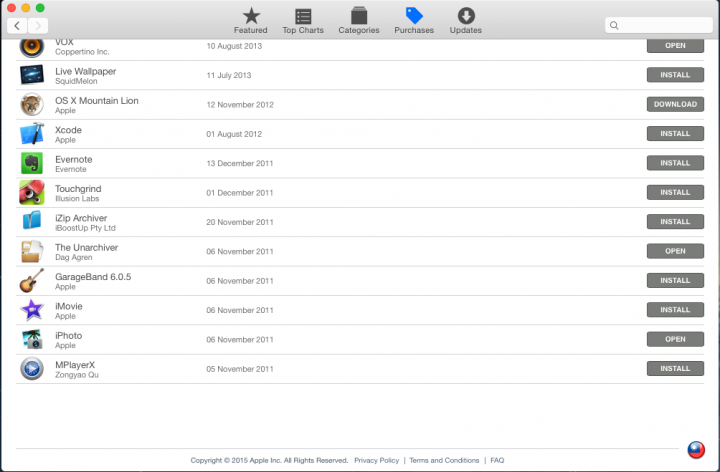Screen dimensions: 720x472
Task: Click the 12 November 2012 purchase date
Action: click(x=240, y=105)
